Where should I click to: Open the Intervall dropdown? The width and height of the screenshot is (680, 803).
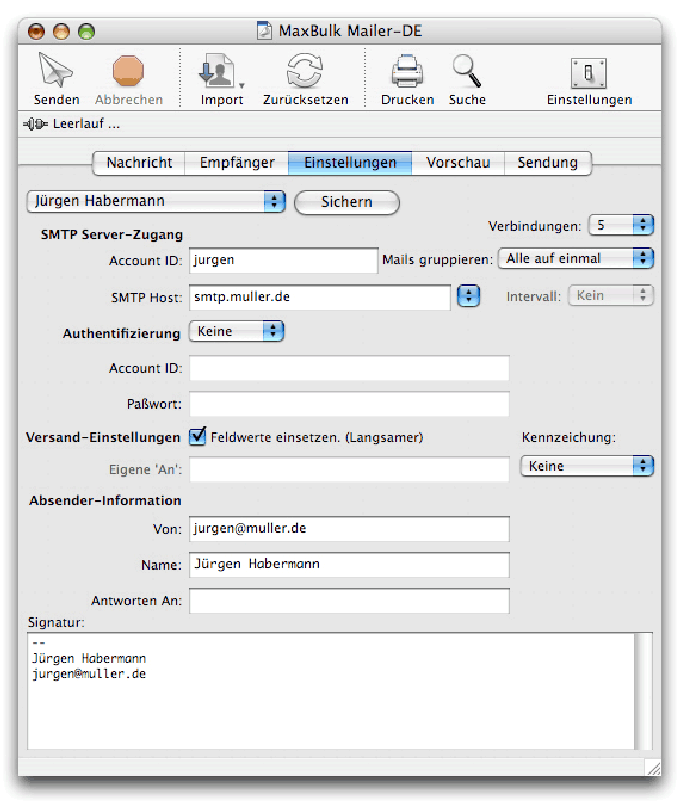(610, 295)
